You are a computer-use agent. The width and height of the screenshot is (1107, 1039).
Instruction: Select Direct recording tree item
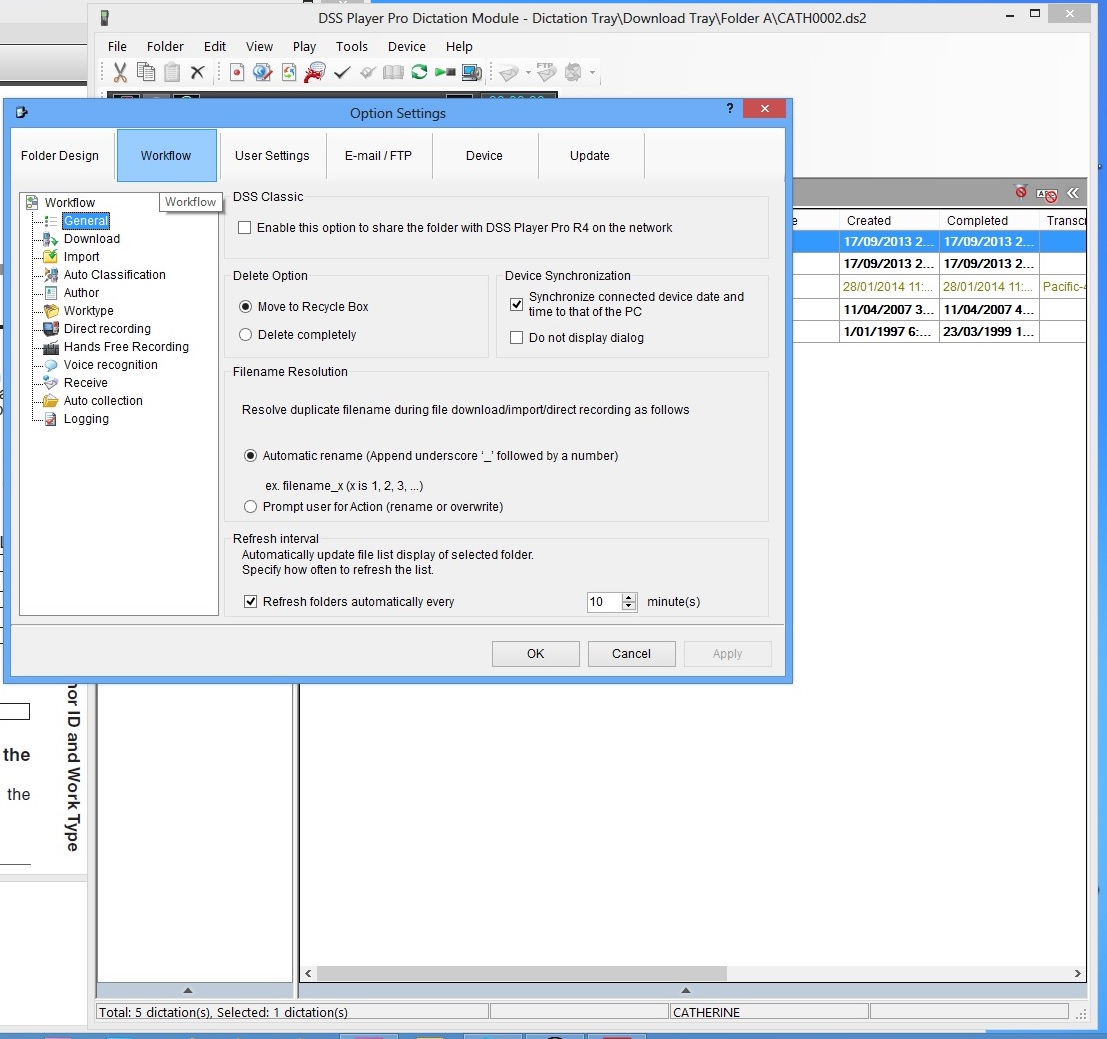[107, 329]
